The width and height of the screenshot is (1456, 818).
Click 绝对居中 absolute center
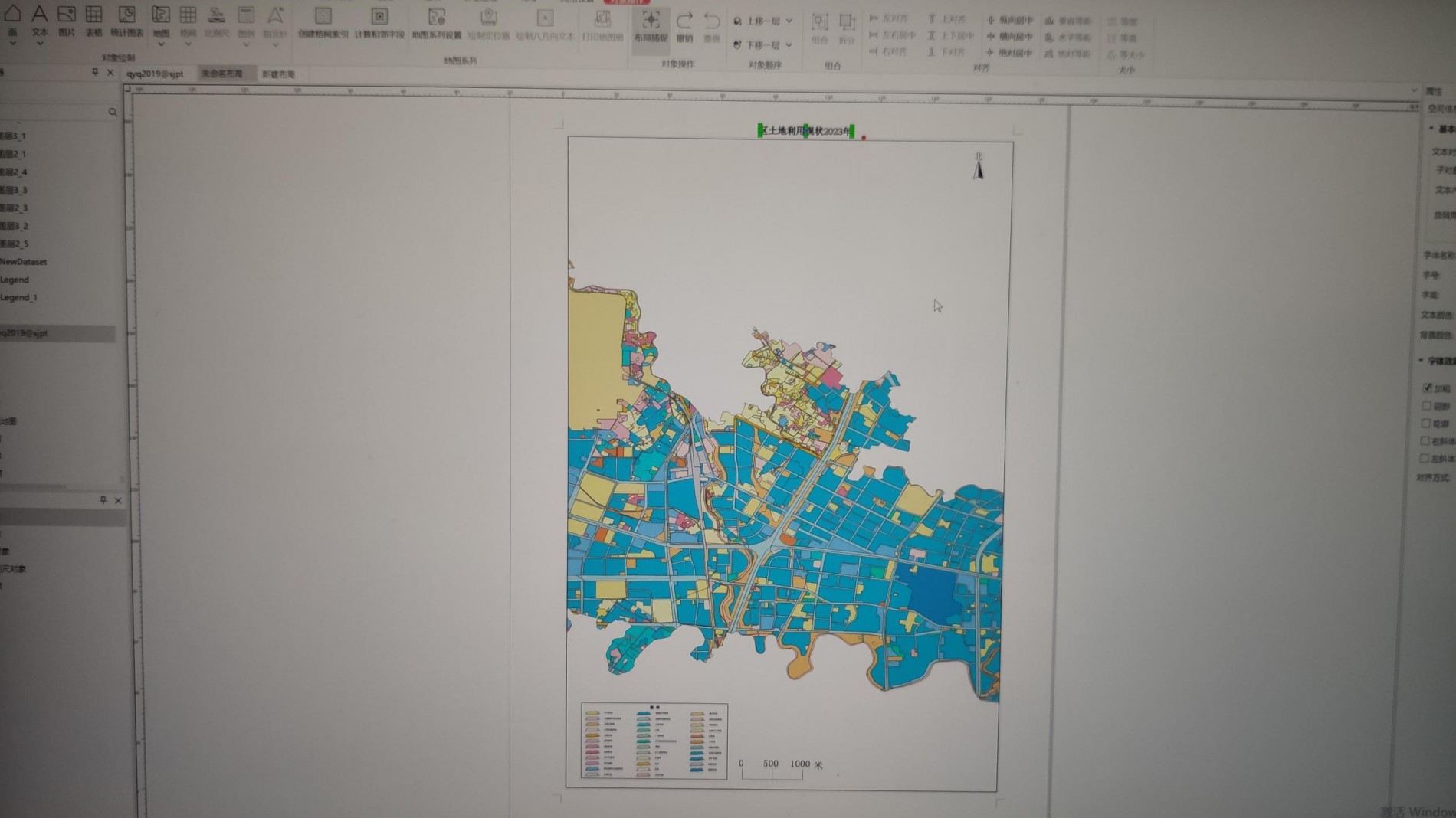[1009, 53]
